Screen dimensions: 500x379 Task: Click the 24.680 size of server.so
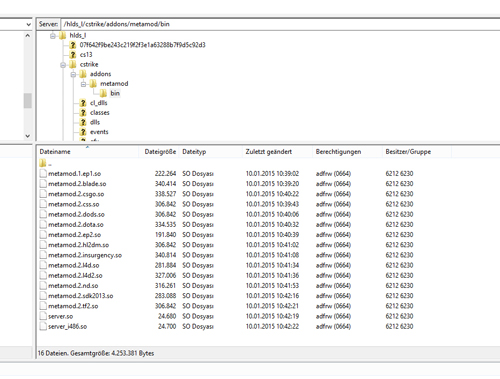coord(167,316)
